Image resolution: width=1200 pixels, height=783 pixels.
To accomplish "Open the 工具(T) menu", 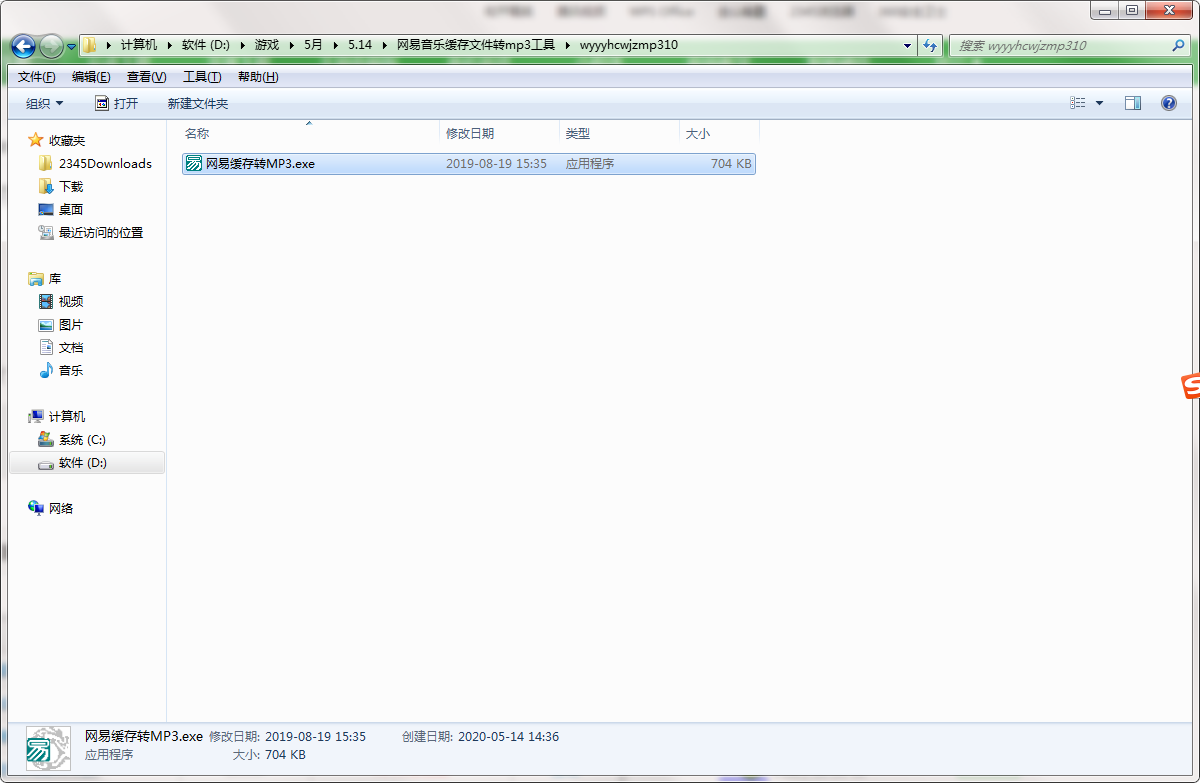I will (202, 77).
